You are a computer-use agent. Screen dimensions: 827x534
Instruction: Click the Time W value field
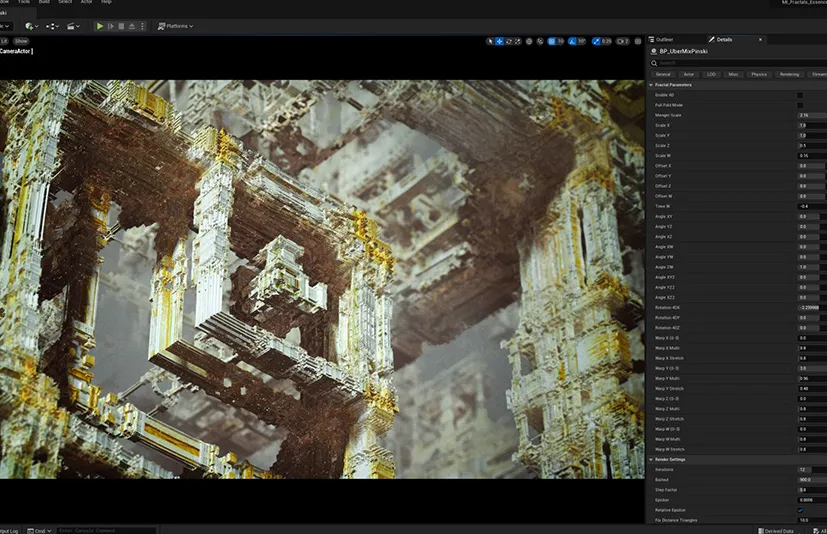pyautogui.click(x=812, y=206)
